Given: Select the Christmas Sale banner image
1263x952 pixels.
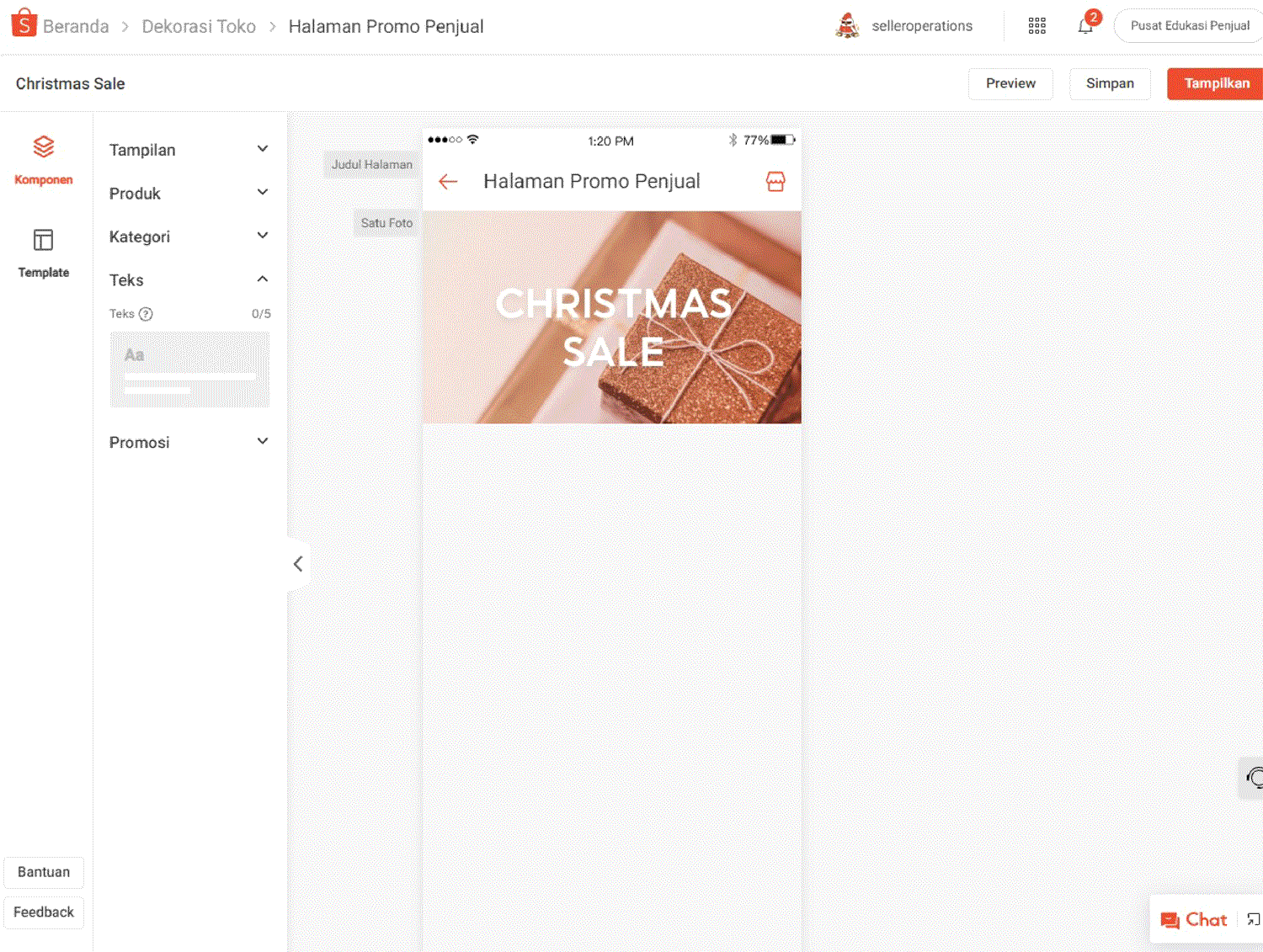Looking at the screenshot, I should [612, 317].
